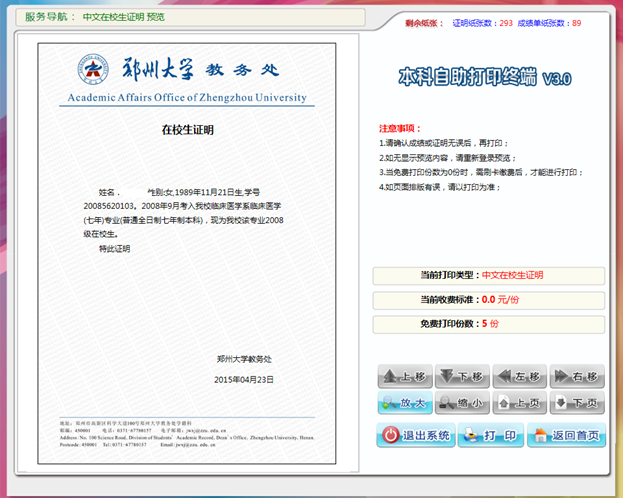Go to previous page with 上页

pos(520,404)
